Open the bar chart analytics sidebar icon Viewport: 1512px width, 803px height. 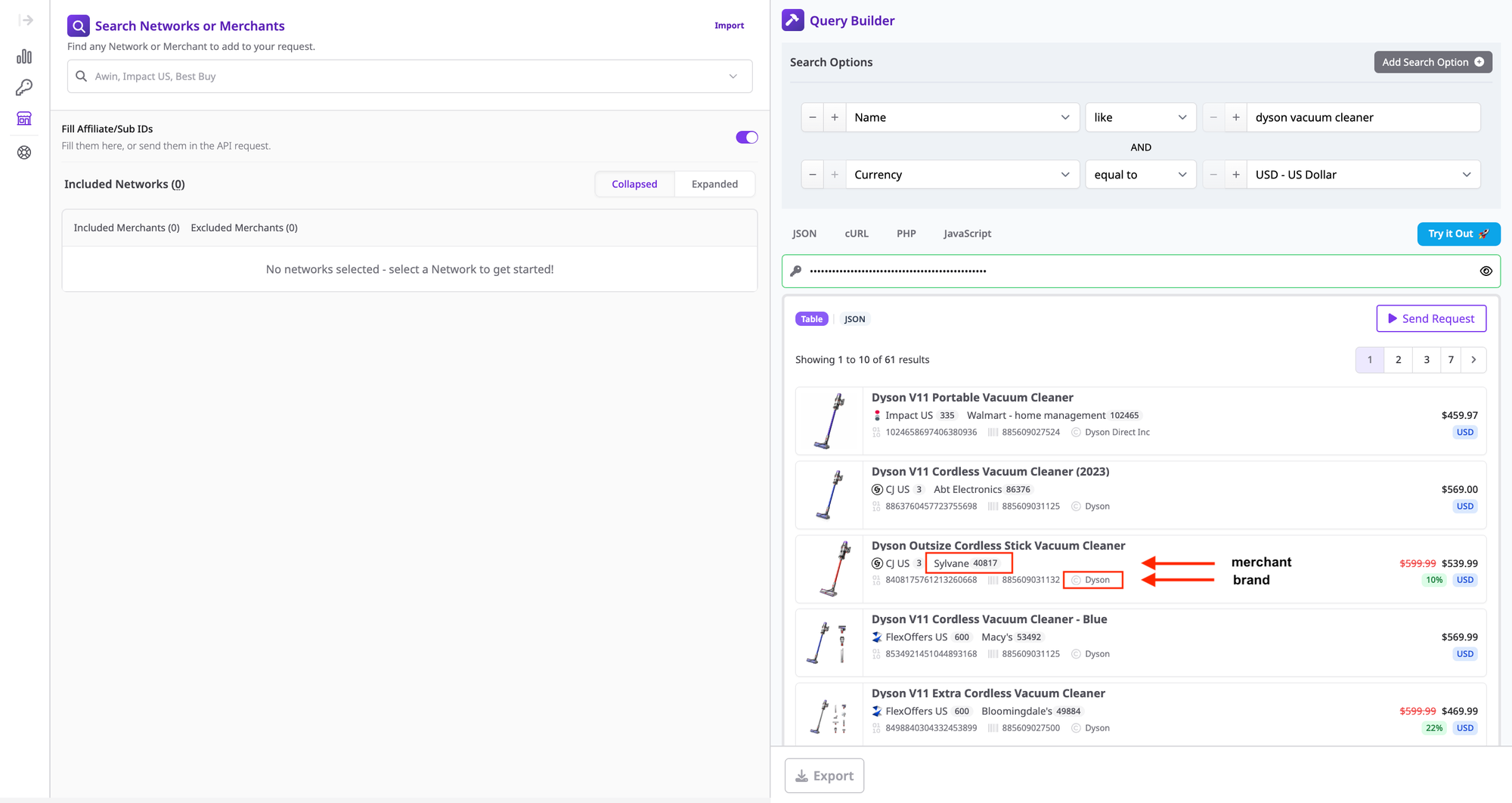click(x=24, y=57)
